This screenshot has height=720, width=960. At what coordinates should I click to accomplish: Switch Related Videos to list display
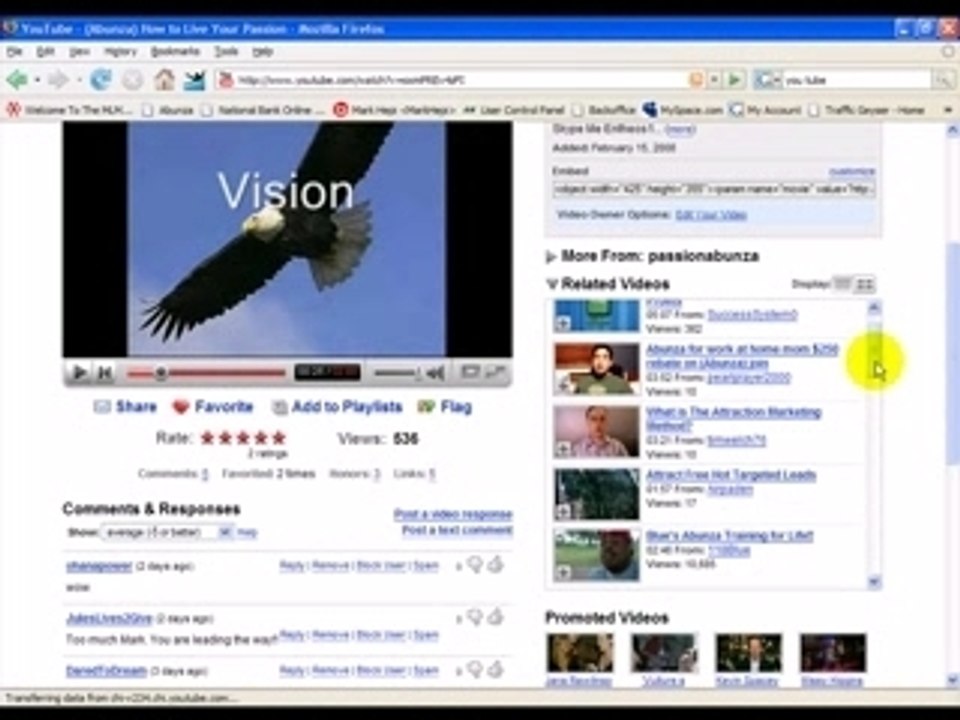coord(843,283)
